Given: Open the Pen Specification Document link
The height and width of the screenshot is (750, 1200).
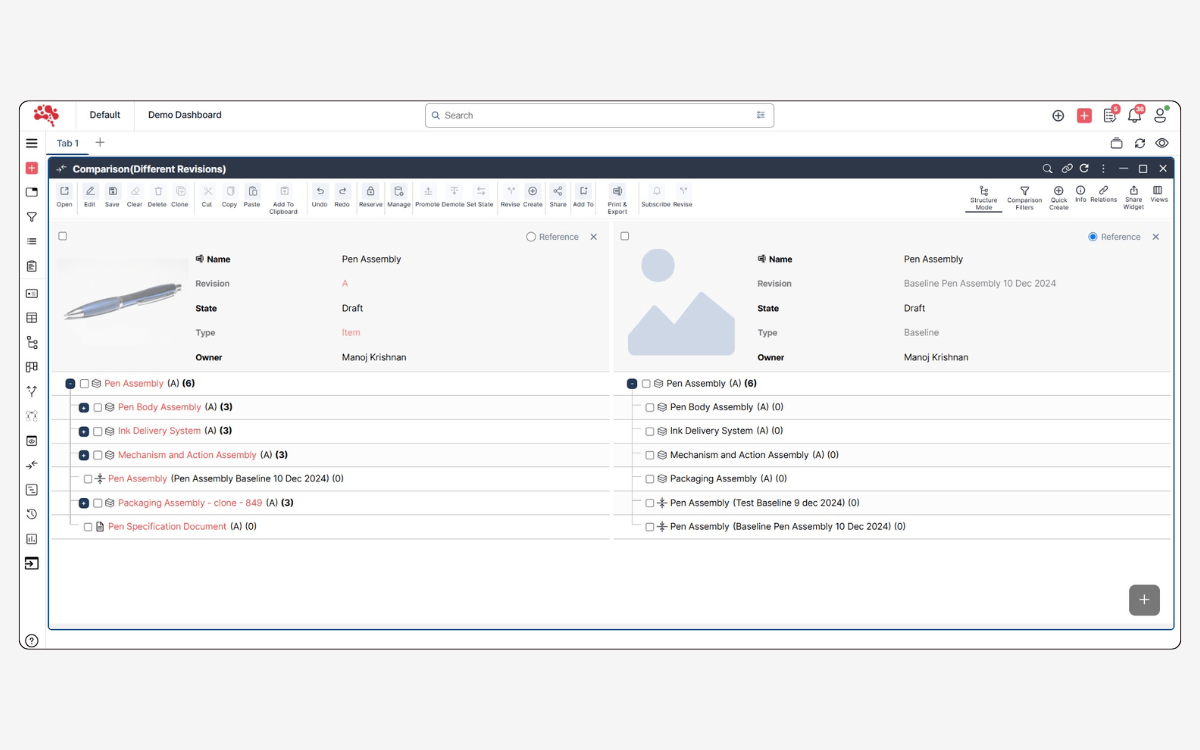Looking at the screenshot, I should [167, 527].
